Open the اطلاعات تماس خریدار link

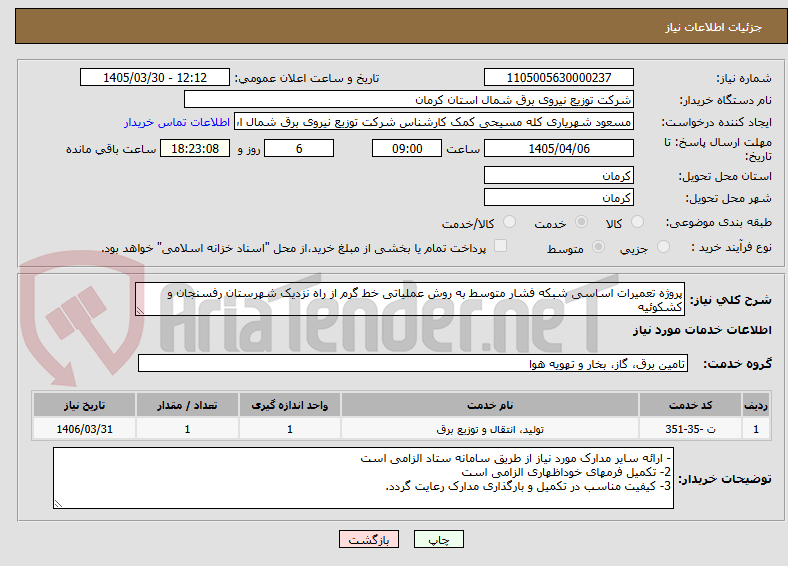coord(177,122)
